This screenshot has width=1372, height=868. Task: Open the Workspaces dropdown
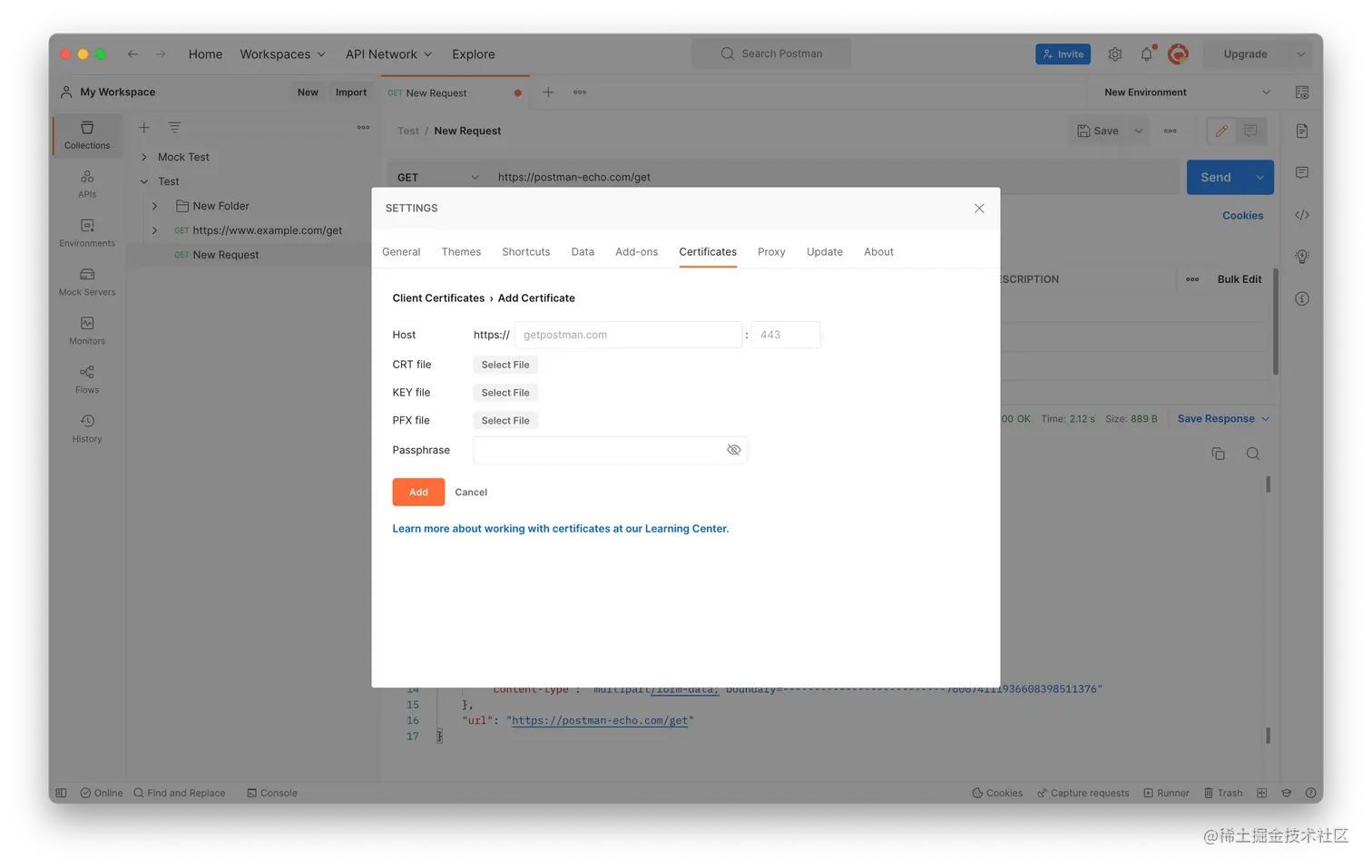coord(282,54)
